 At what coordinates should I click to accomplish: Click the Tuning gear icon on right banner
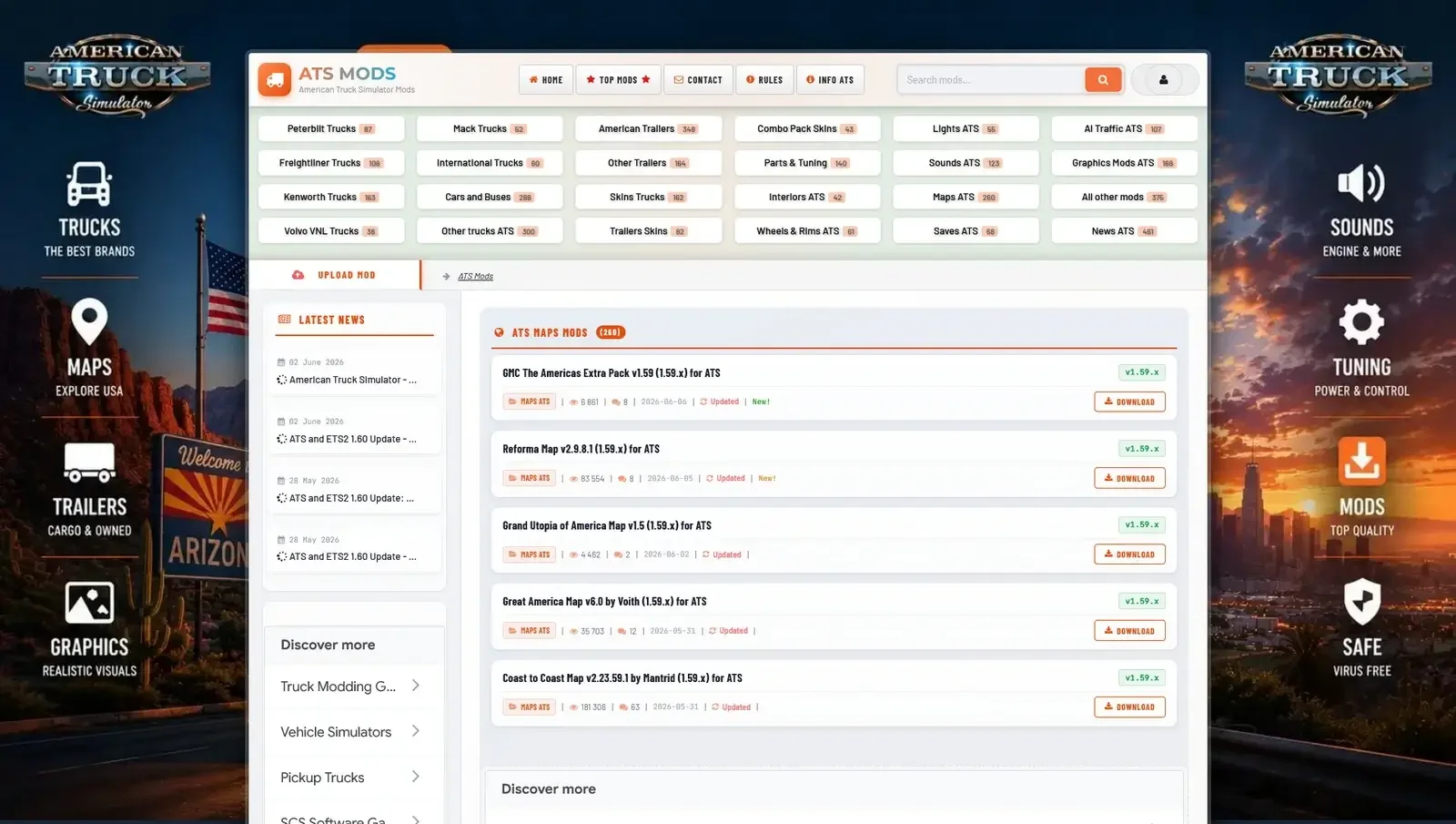pos(1361,321)
